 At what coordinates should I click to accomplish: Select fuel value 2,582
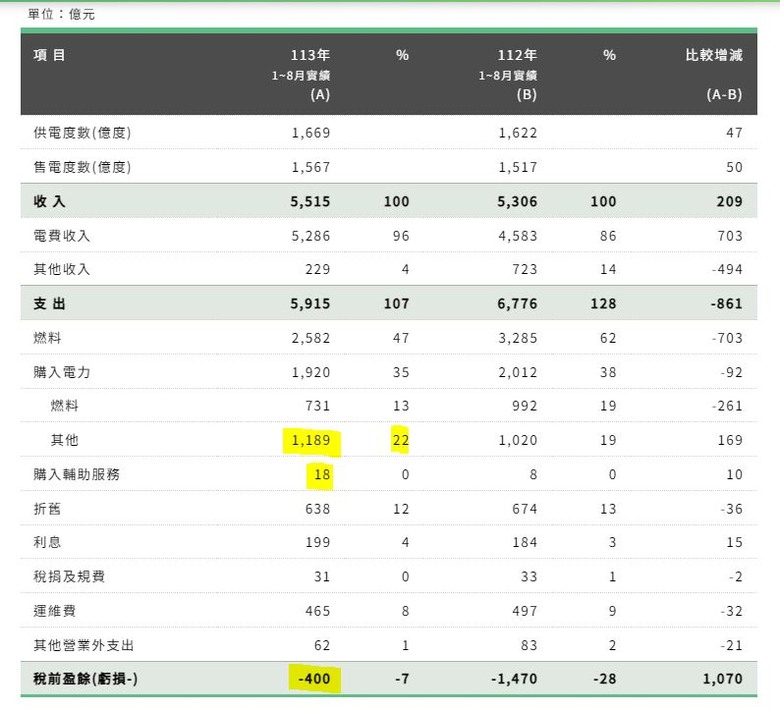click(x=311, y=338)
